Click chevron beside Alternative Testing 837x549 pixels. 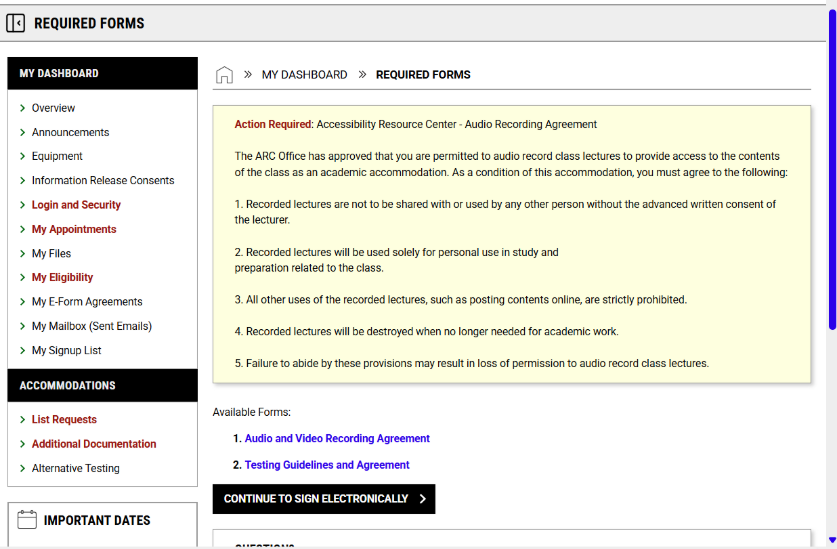(22, 468)
